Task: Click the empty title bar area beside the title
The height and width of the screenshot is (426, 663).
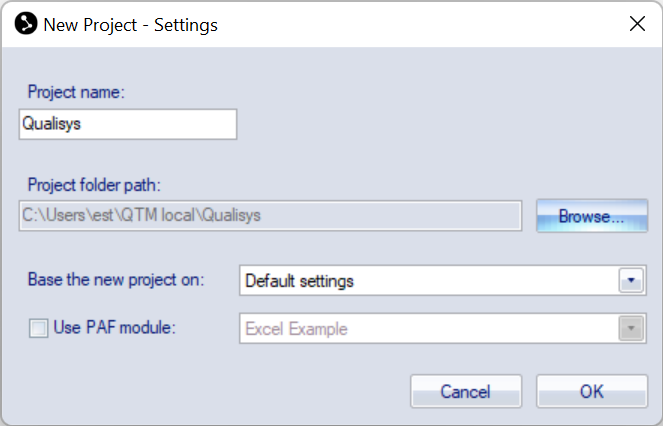Action: pos(420,24)
